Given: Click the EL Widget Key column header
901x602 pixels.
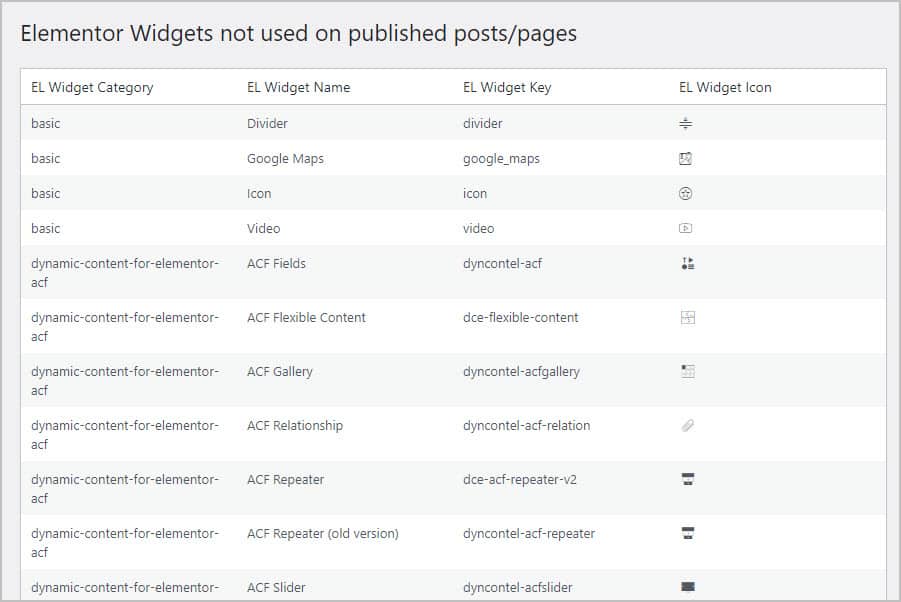Looking at the screenshot, I should 507,87.
